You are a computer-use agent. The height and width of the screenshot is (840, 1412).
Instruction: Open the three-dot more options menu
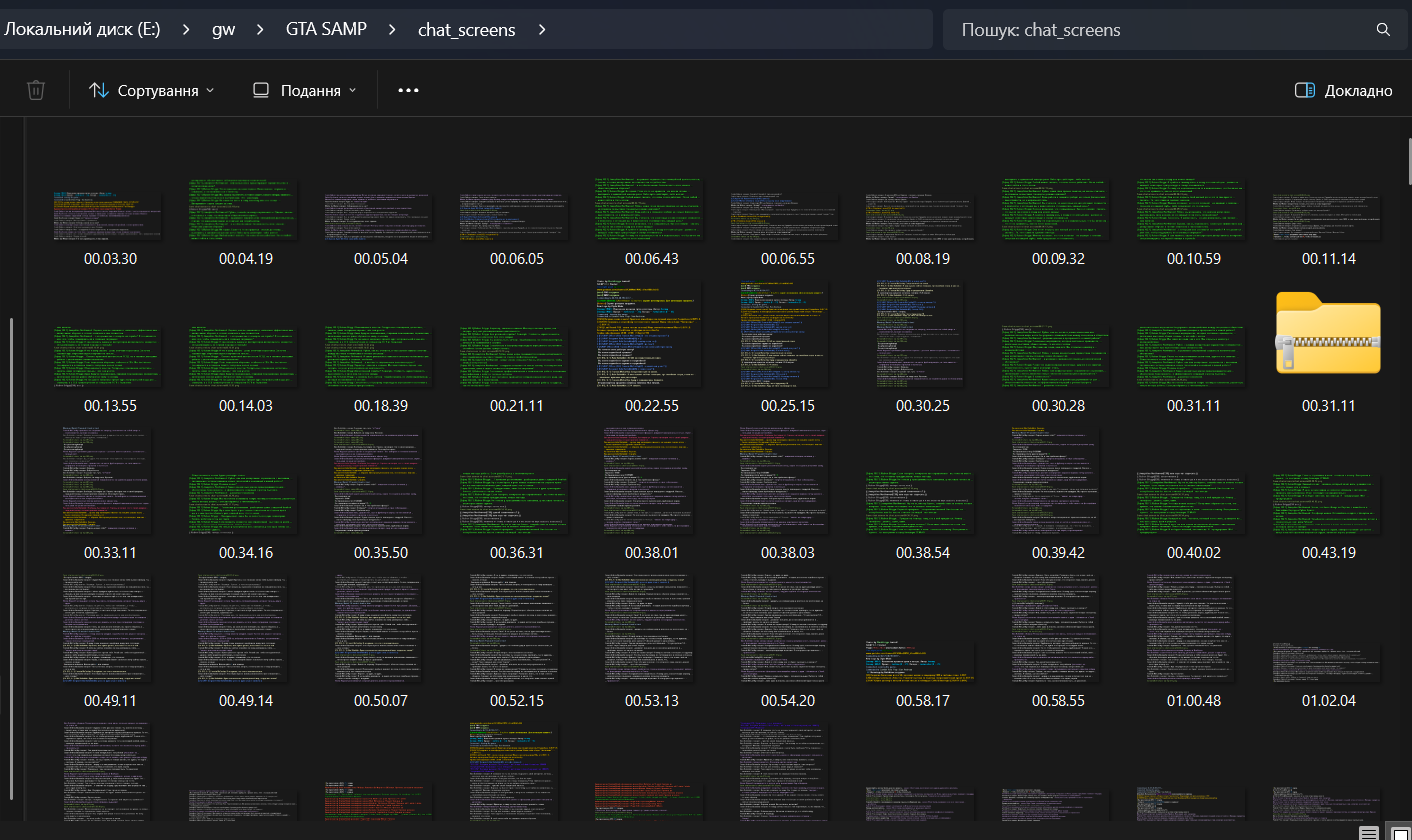click(x=408, y=90)
